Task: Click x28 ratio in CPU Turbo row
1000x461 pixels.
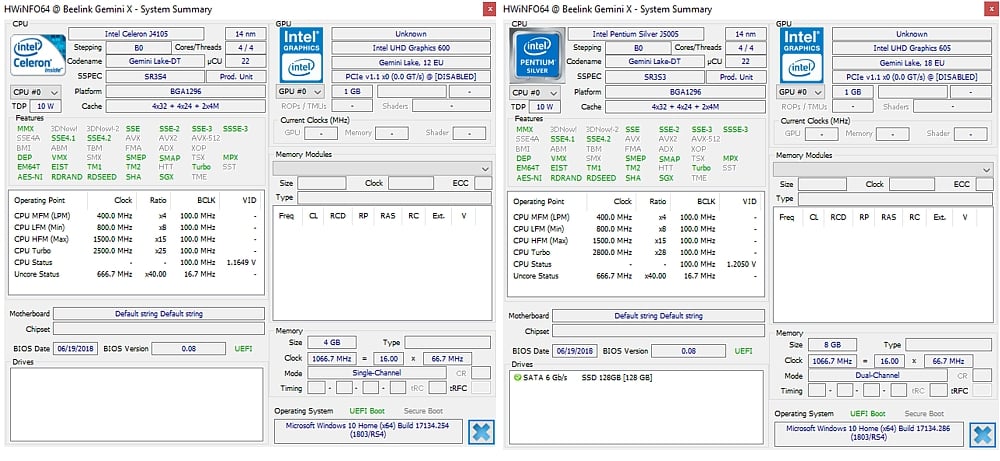Action: tap(659, 252)
